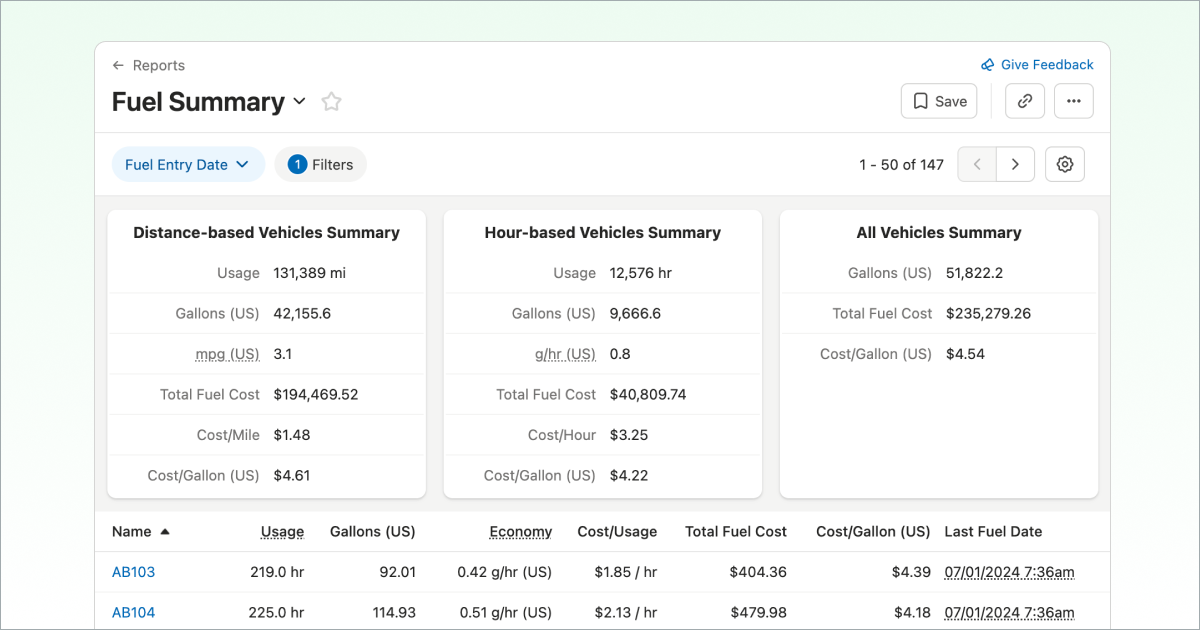
Task: Open the three-dot more options menu
Action: [x=1073, y=101]
